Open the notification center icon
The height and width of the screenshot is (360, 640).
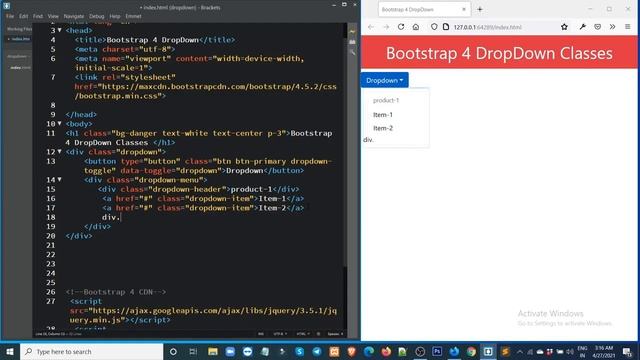coord(627,351)
